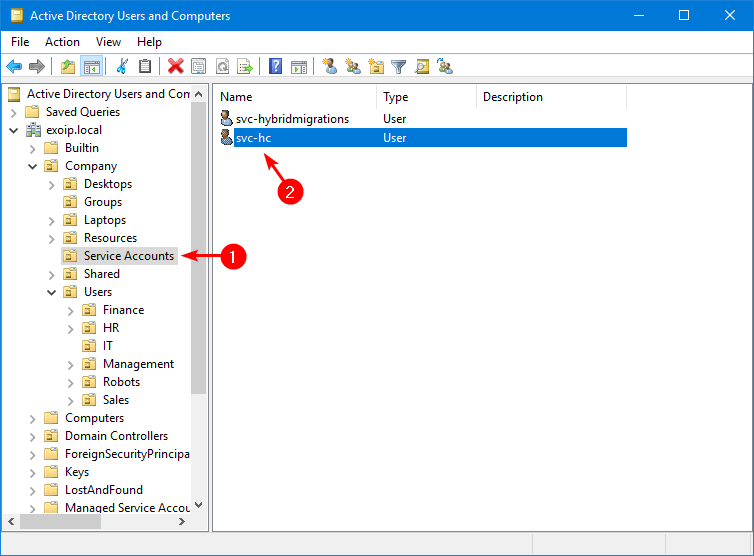Click the tree pane scroll-right arrow

[x=182, y=521]
